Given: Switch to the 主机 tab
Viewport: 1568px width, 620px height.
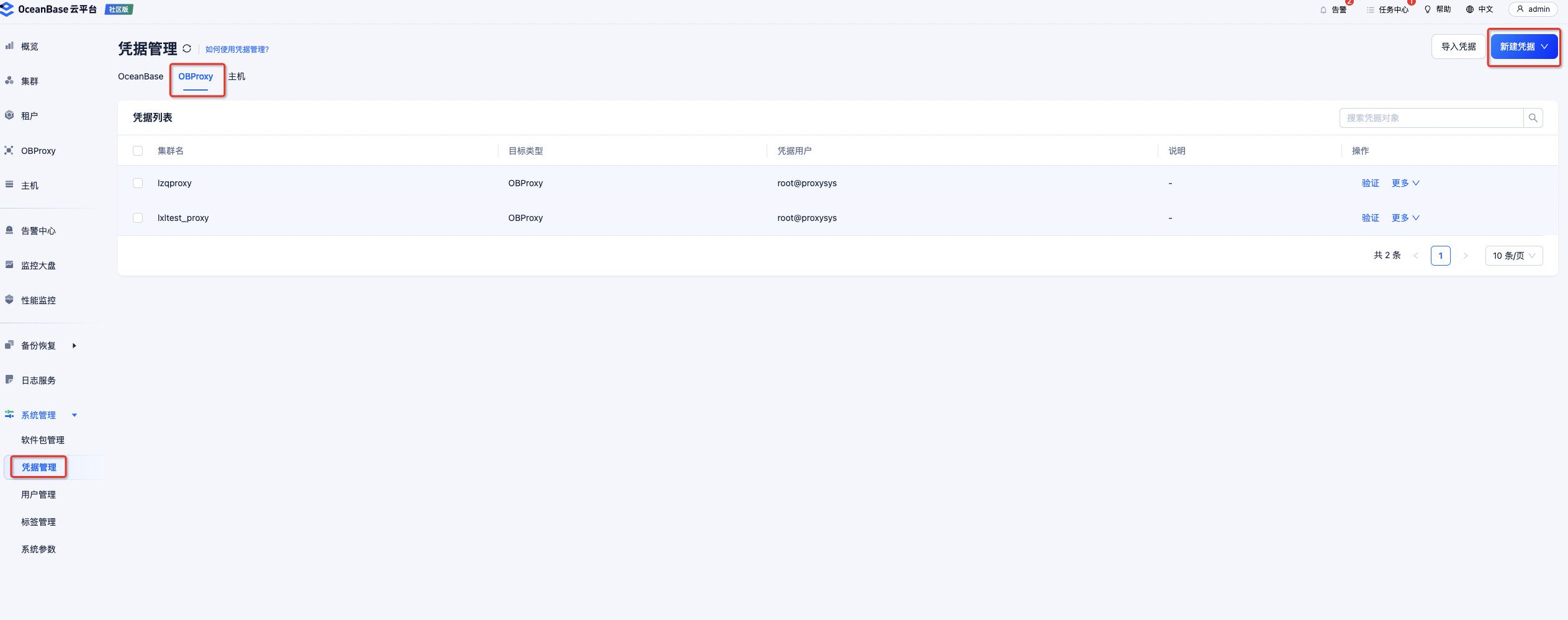Looking at the screenshot, I should pyautogui.click(x=237, y=76).
